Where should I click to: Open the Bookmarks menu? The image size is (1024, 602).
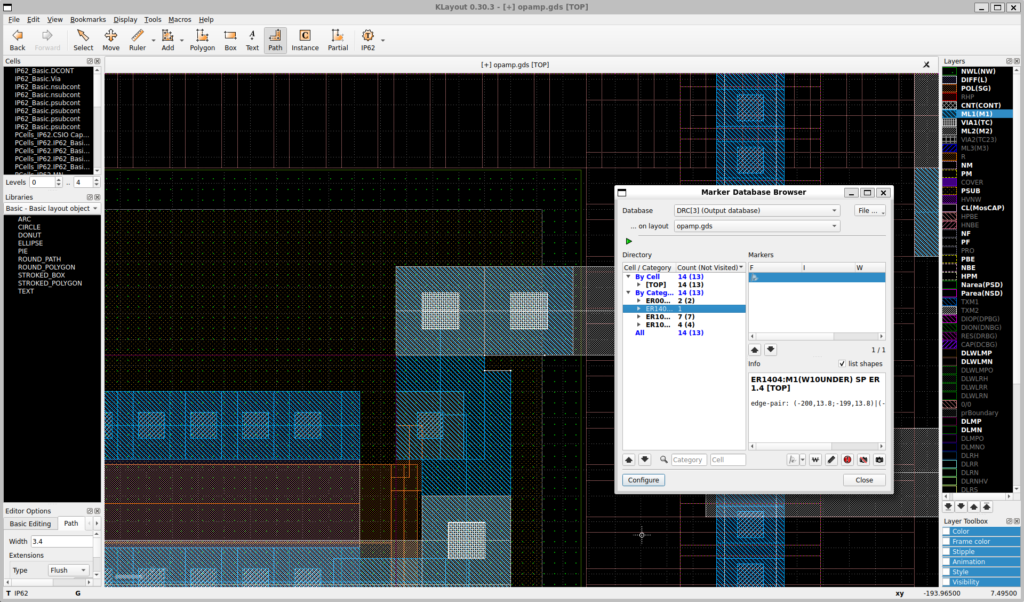click(87, 19)
